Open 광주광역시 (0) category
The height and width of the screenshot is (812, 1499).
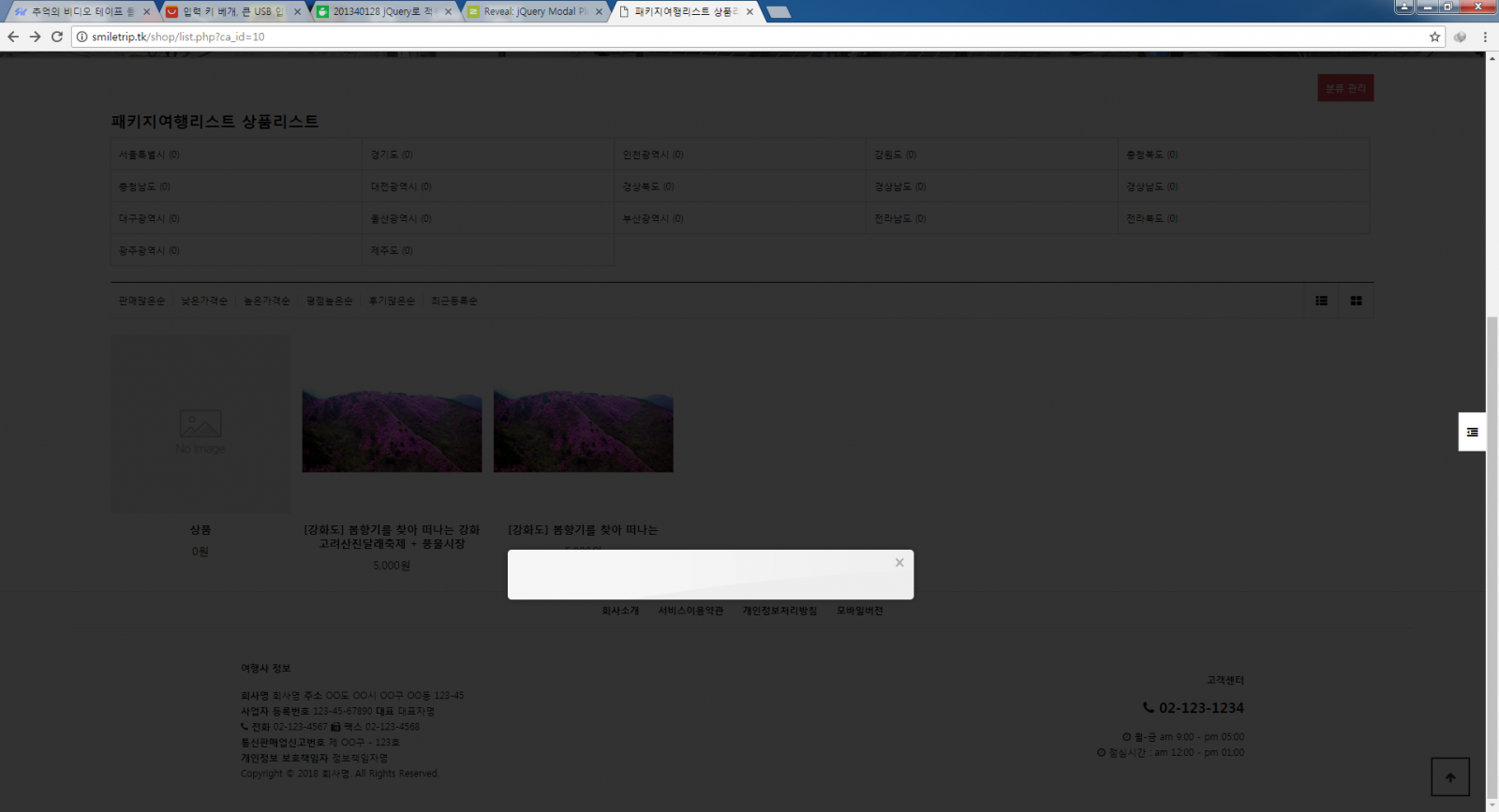pyautogui.click(x=149, y=250)
